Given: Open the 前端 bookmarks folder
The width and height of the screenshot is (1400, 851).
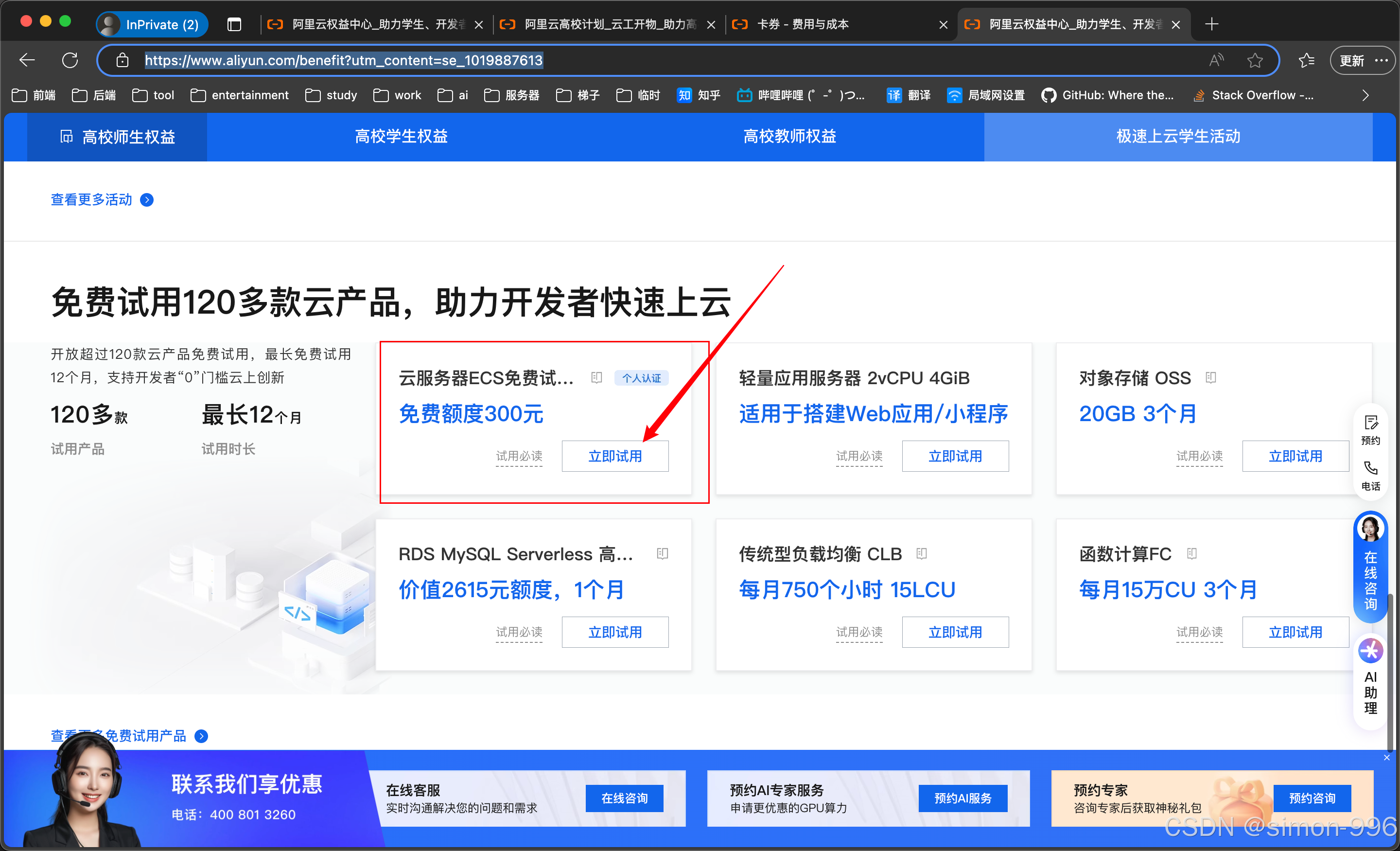Looking at the screenshot, I should pyautogui.click(x=34, y=95).
